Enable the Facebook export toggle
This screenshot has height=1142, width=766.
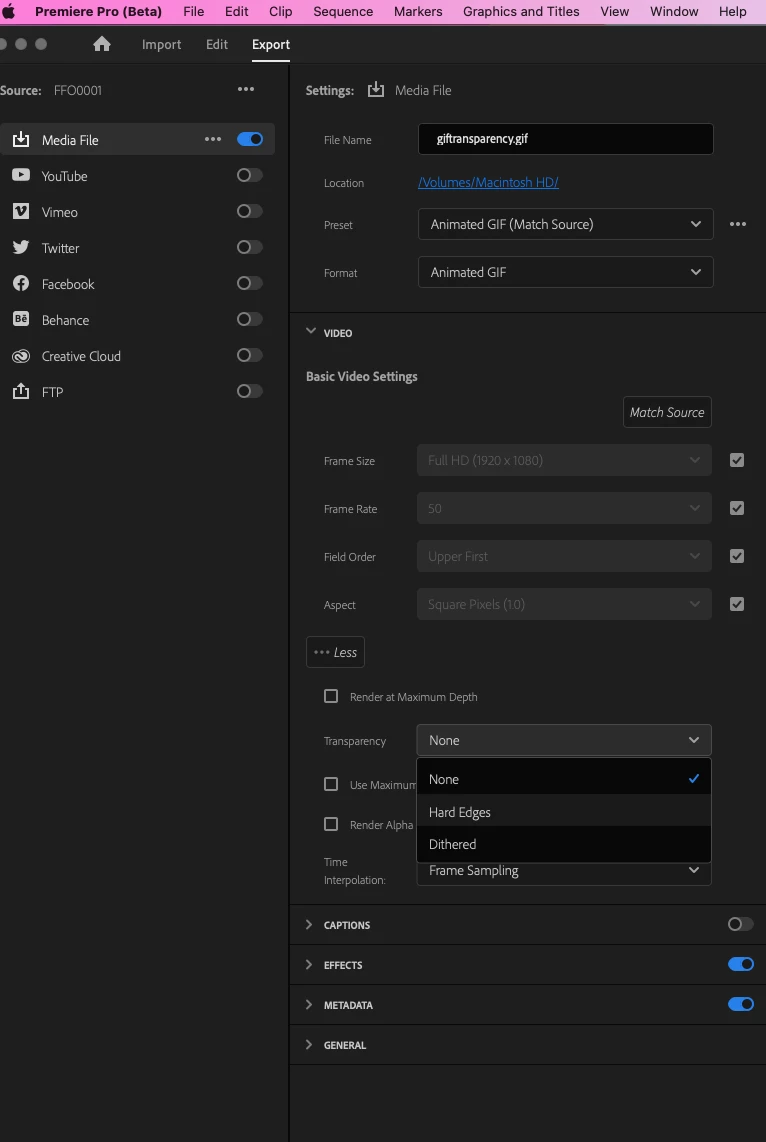click(x=250, y=283)
